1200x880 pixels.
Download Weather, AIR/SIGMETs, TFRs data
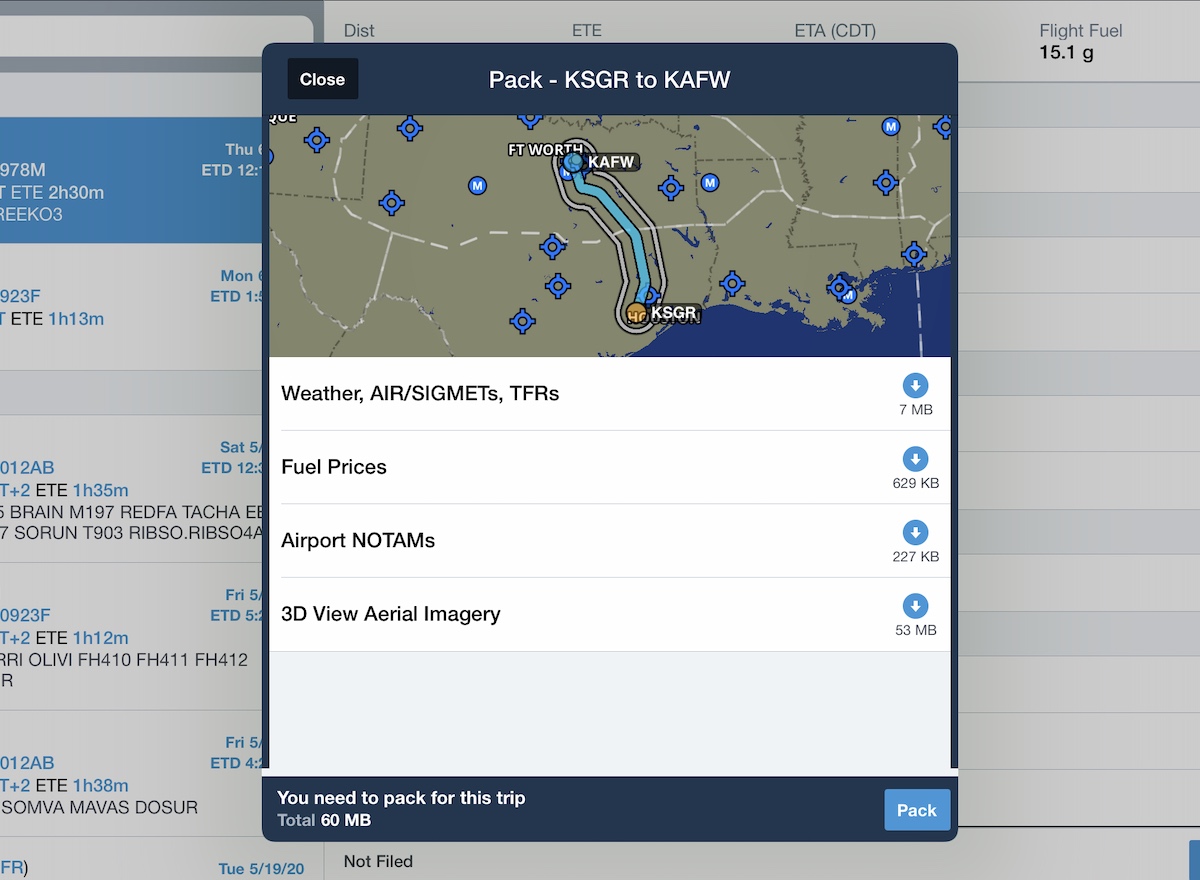[915, 386]
